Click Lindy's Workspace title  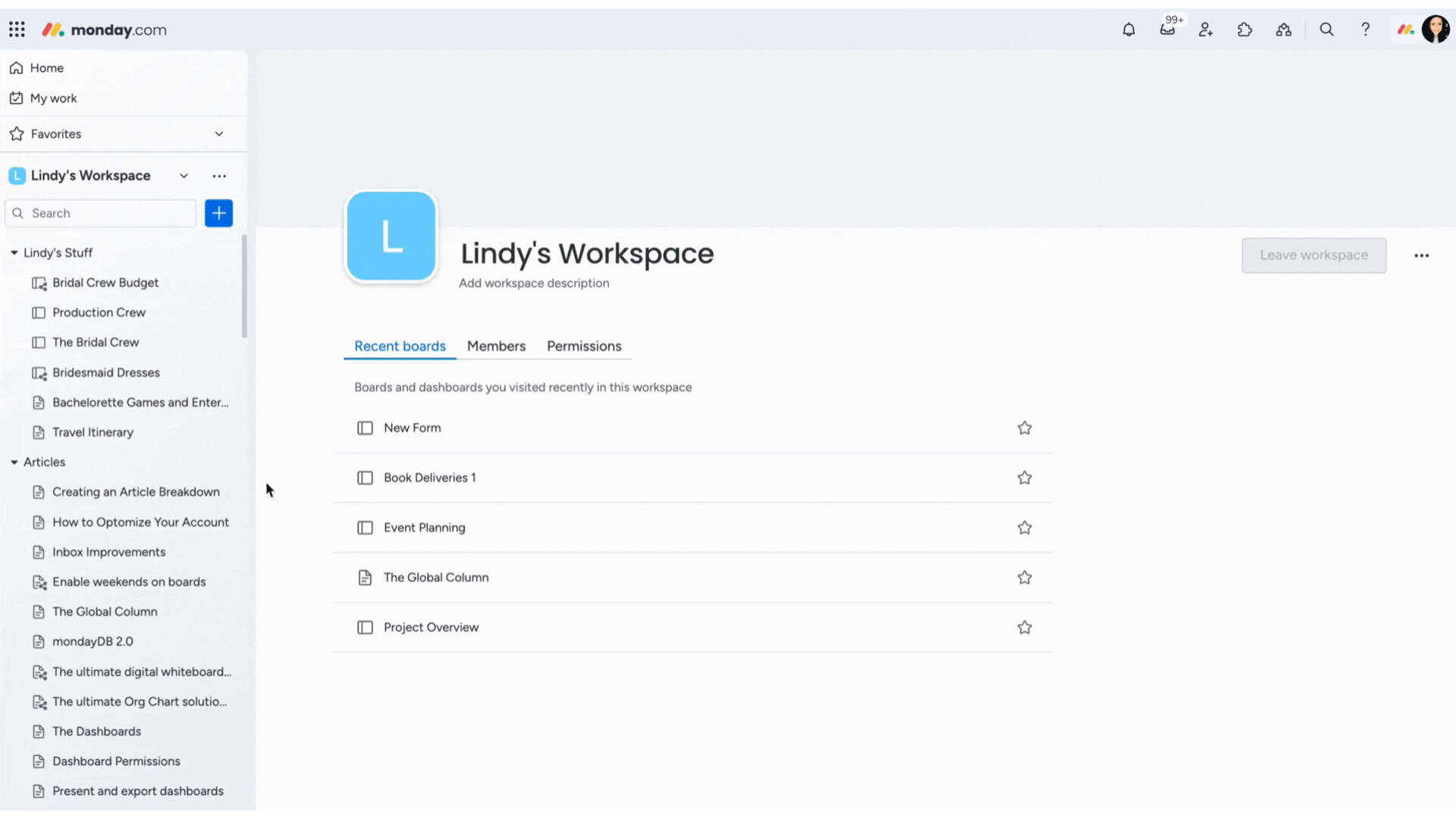tap(587, 253)
